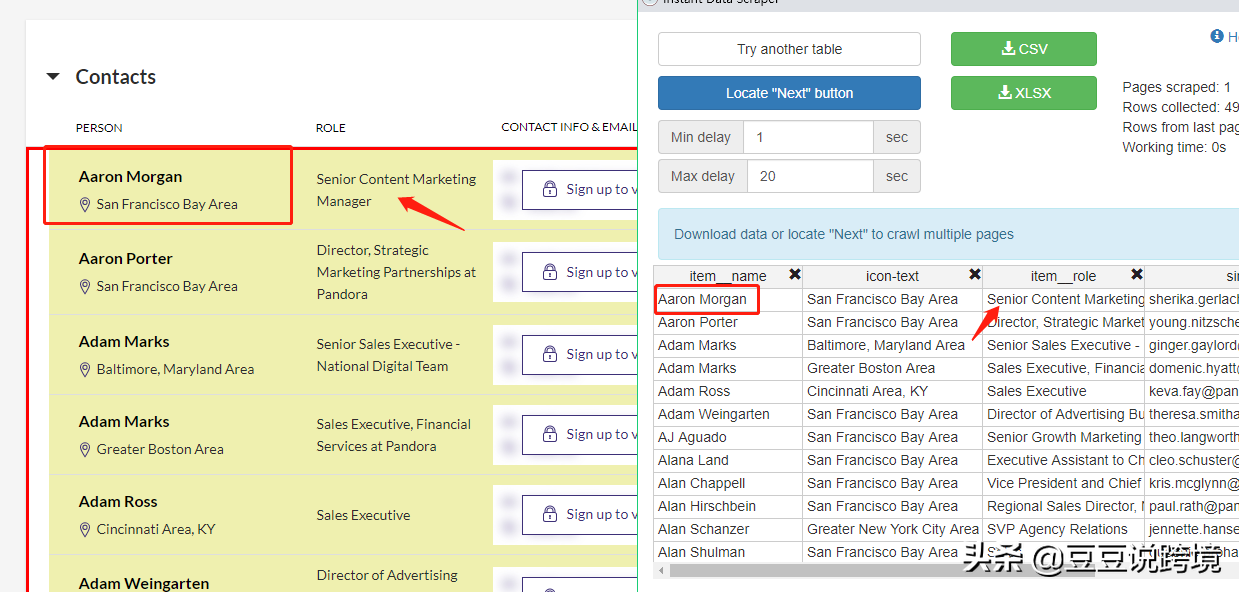Click the Strategic Marketing Partnerships at Pandora role

coord(396,272)
